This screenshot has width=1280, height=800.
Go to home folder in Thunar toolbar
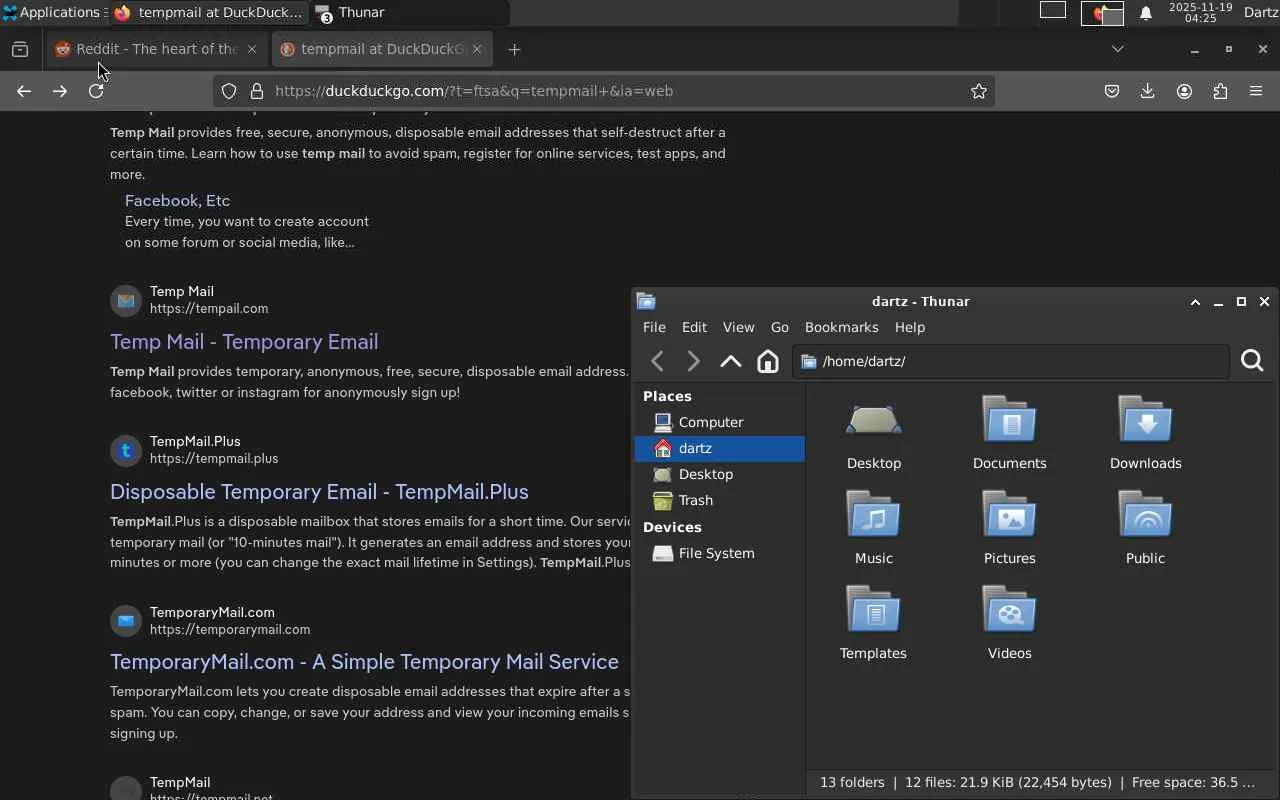768,361
